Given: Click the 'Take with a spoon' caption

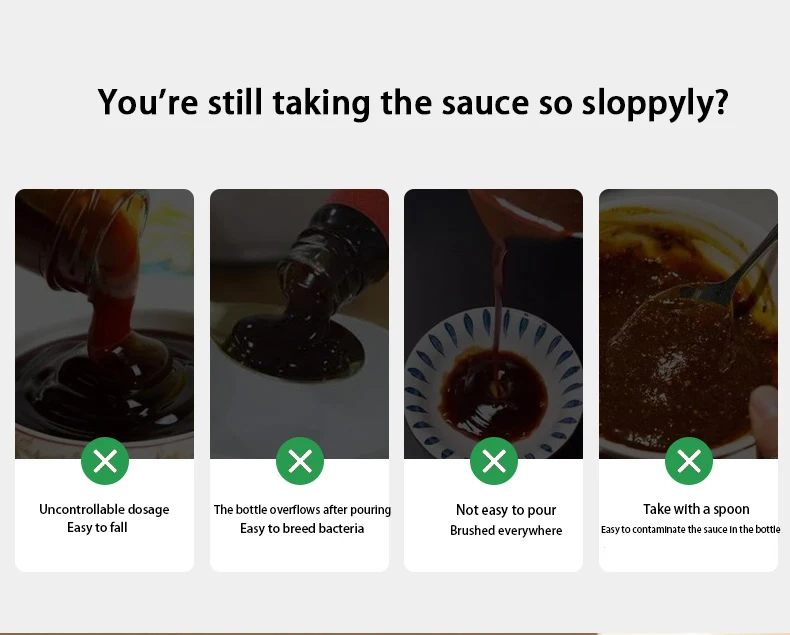Looking at the screenshot, I should (x=696, y=509).
